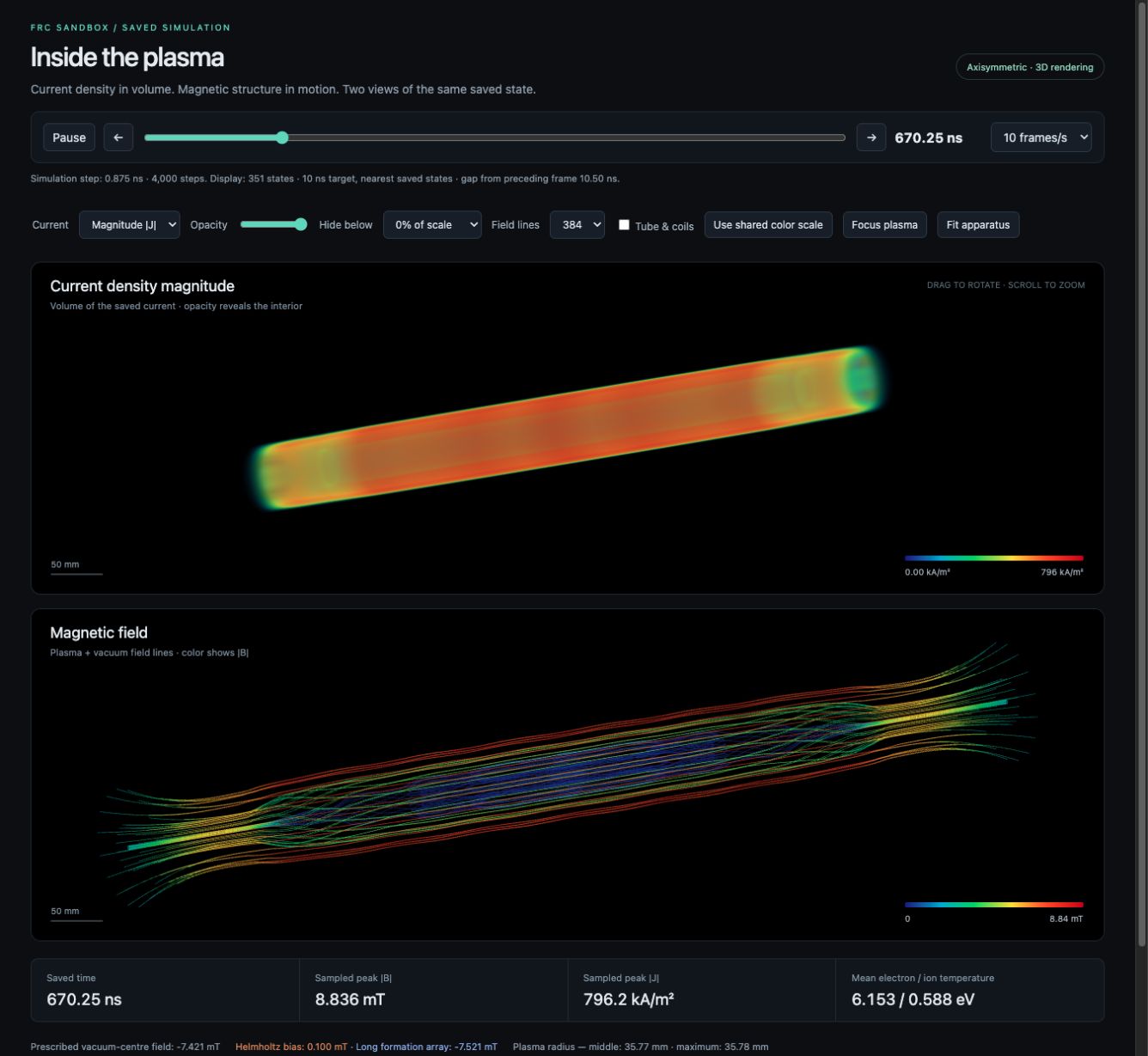Click the 670.25 ns time readout
The width and height of the screenshot is (1148, 1056).
coord(929,137)
